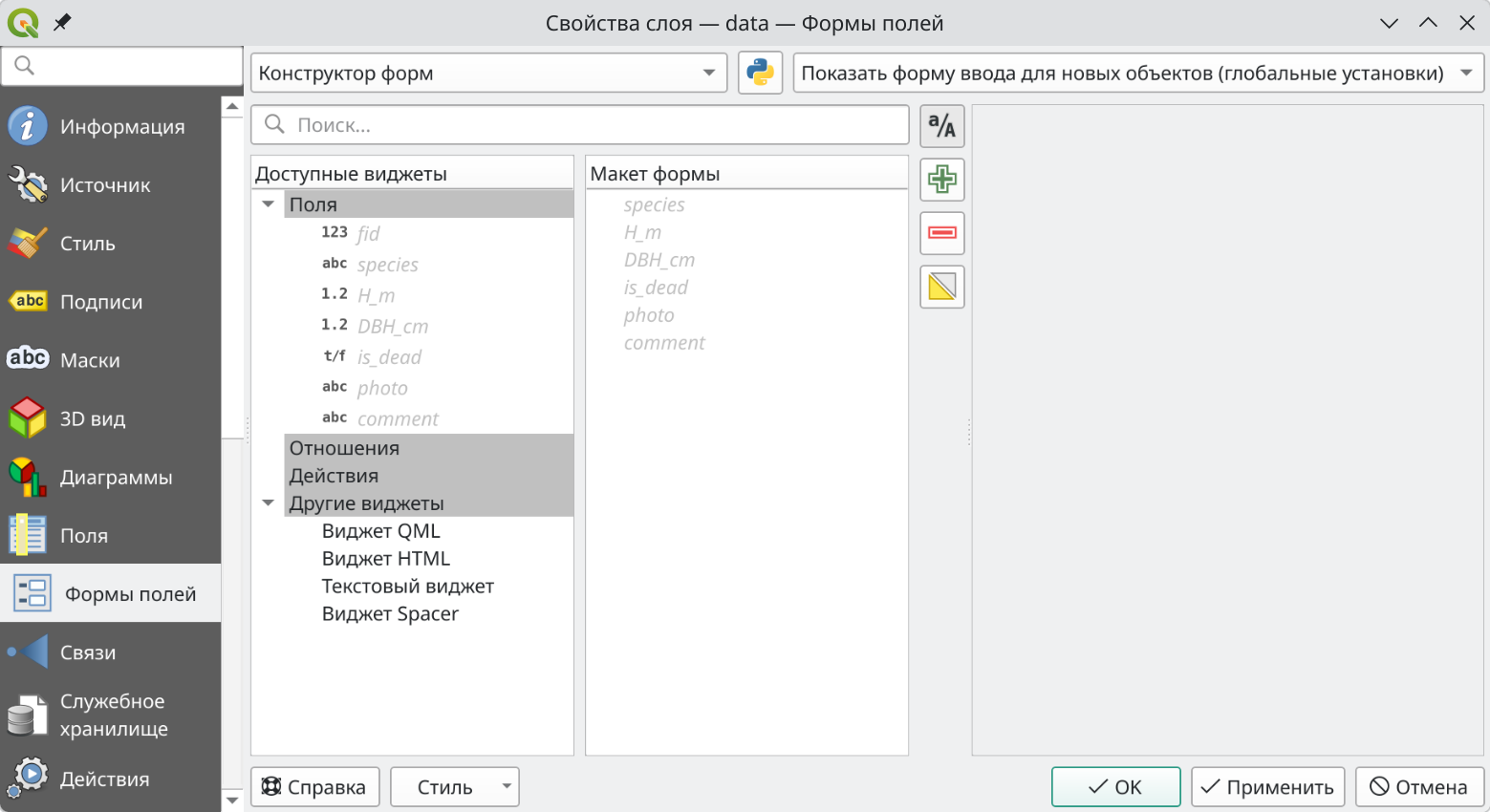Pin the dialog with the pushpin icon
1490x812 pixels.
pyautogui.click(x=62, y=22)
